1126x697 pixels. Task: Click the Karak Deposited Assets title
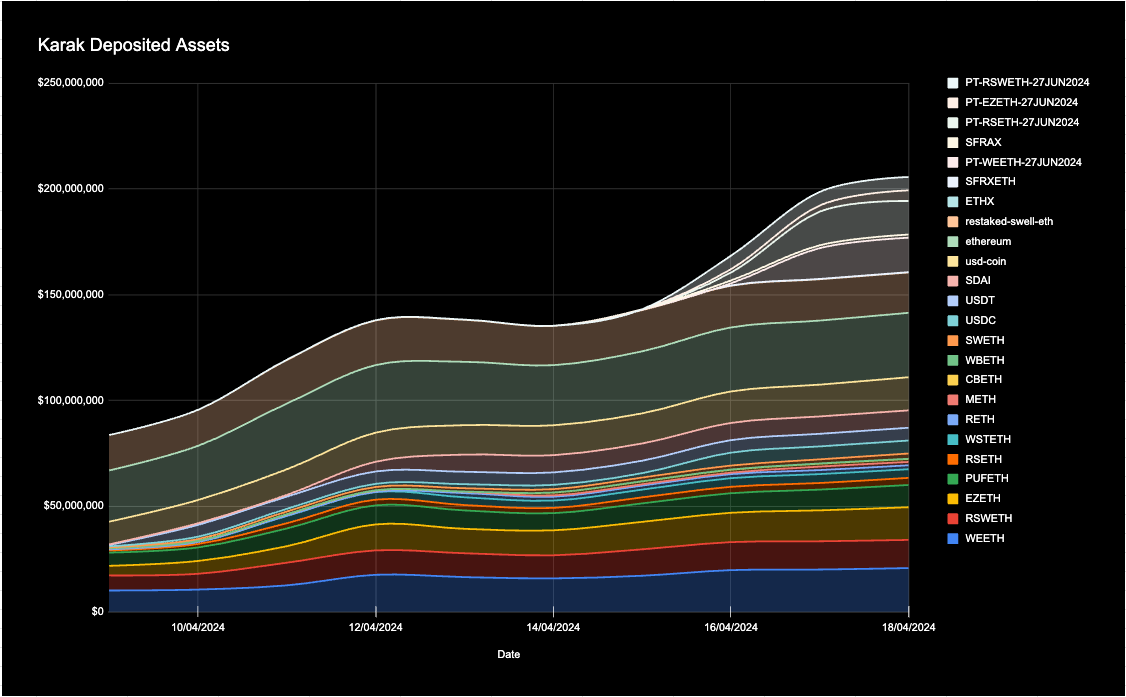pyautogui.click(x=134, y=45)
